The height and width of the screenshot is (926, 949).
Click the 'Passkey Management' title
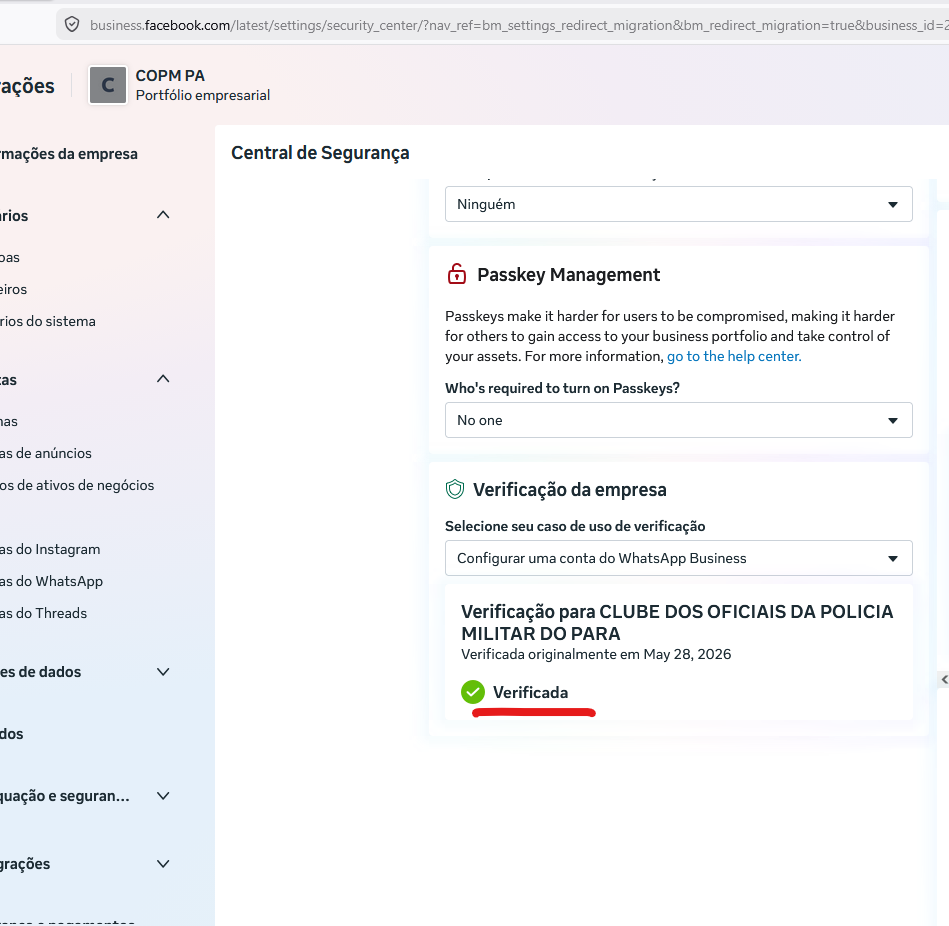click(x=568, y=275)
